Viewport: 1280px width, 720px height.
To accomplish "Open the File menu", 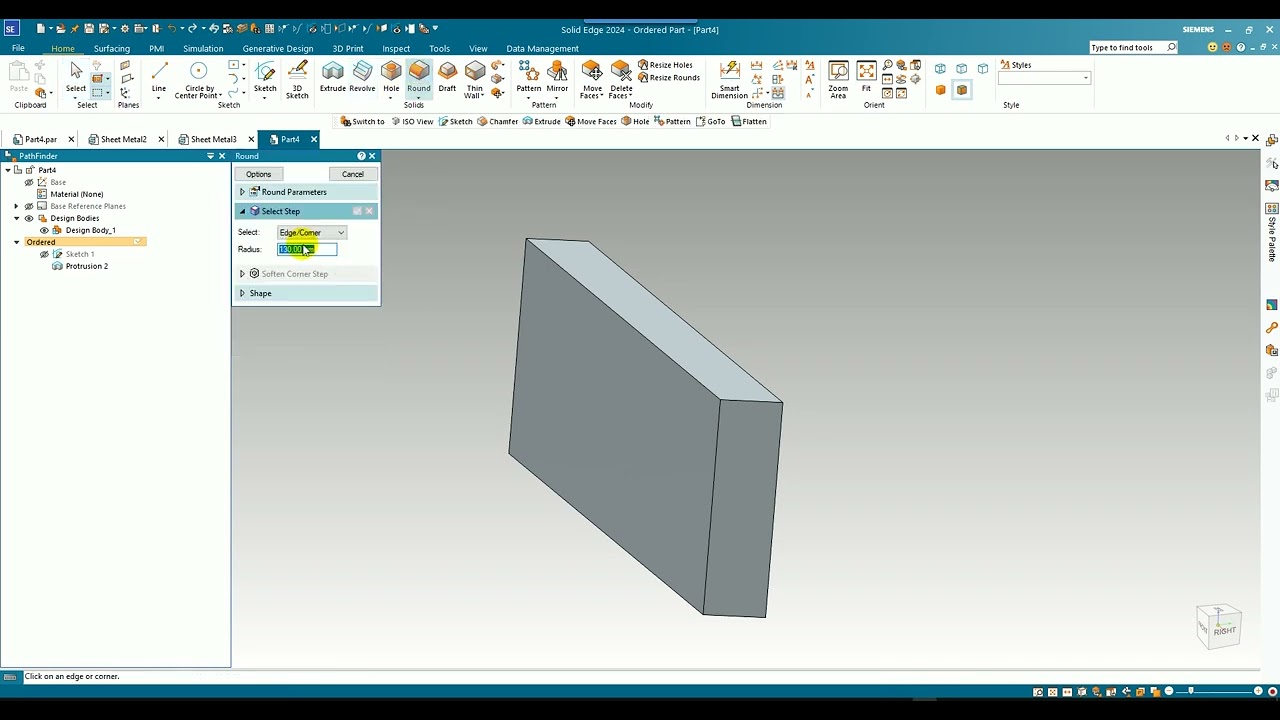I will 18,48.
